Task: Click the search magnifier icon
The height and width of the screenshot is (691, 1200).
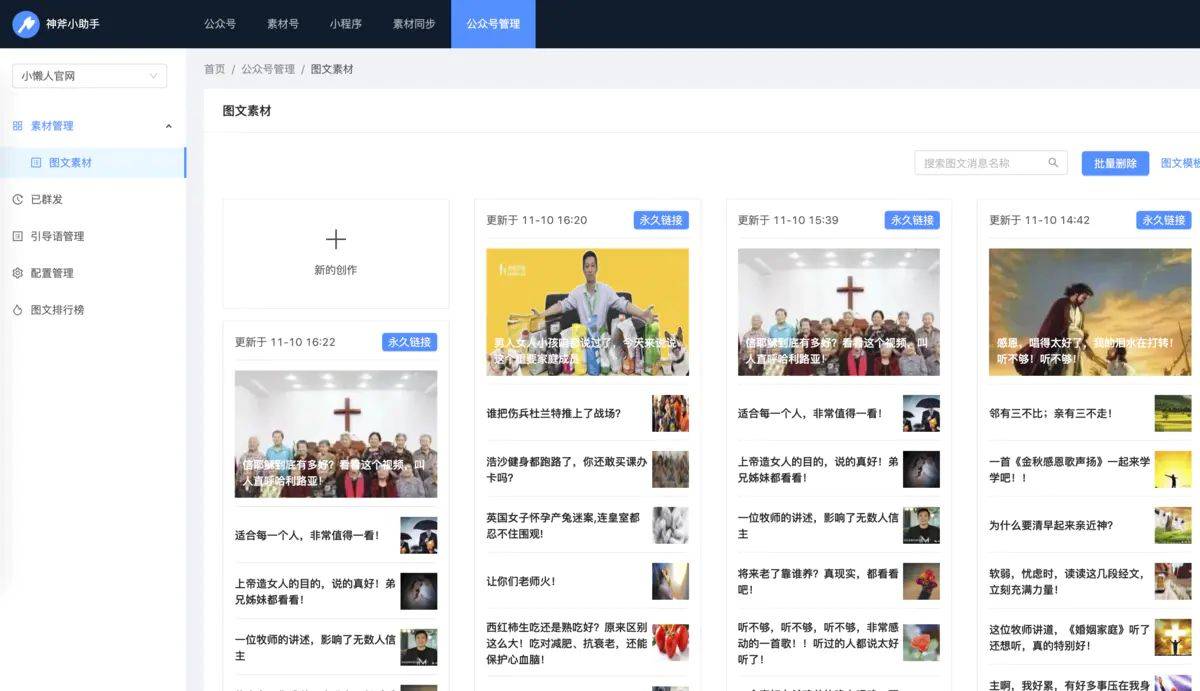Action: coord(1053,163)
